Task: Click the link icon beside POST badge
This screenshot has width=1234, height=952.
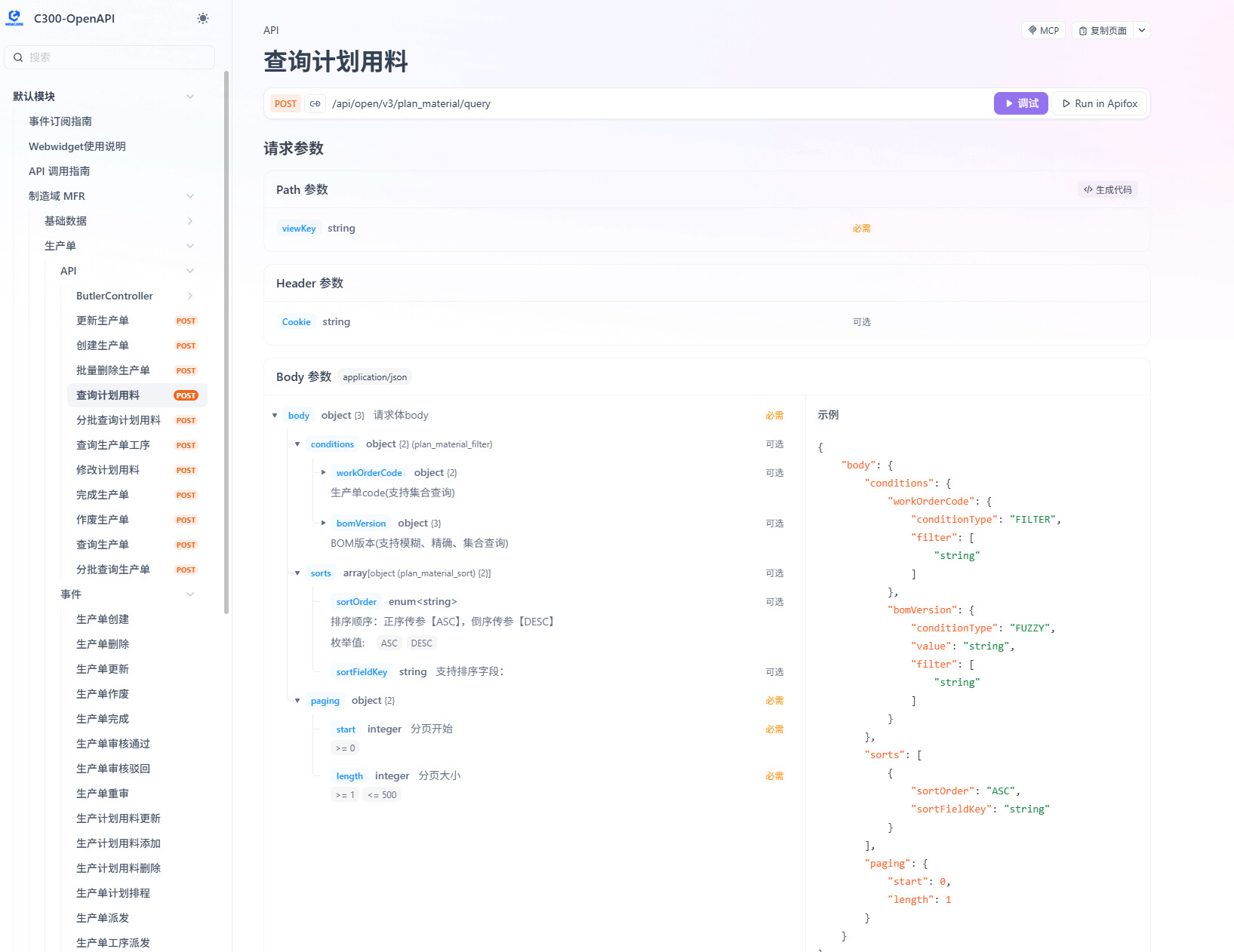Action: tap(315, 104)
